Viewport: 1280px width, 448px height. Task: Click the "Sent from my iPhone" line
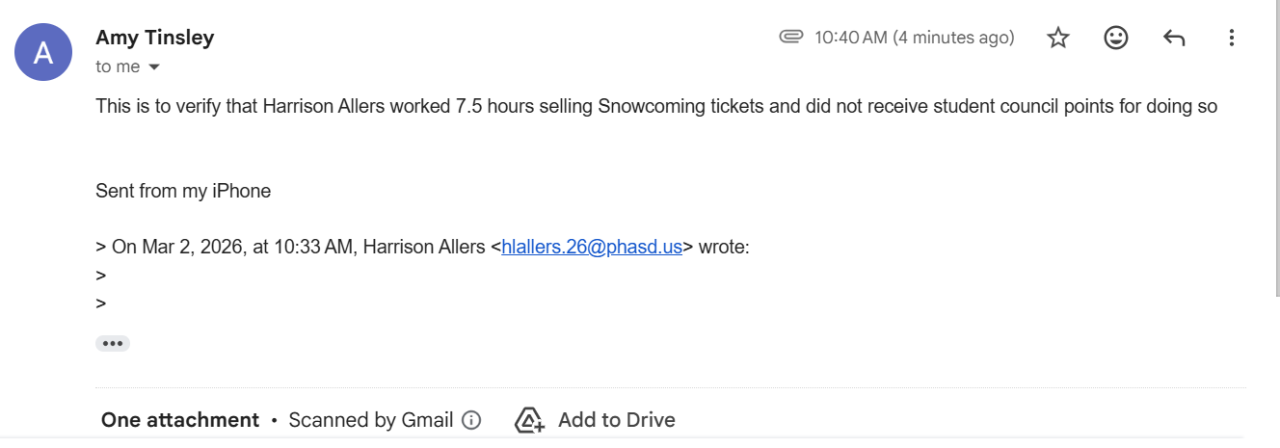(x=183, y=190)
